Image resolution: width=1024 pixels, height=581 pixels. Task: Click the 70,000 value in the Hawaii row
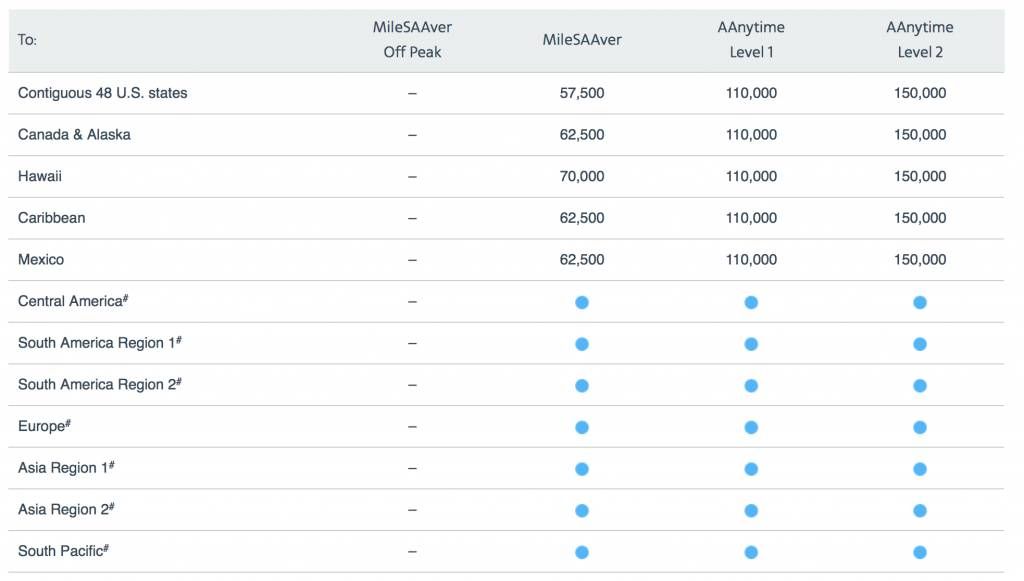pyautogui.click(x=582, y=176)
